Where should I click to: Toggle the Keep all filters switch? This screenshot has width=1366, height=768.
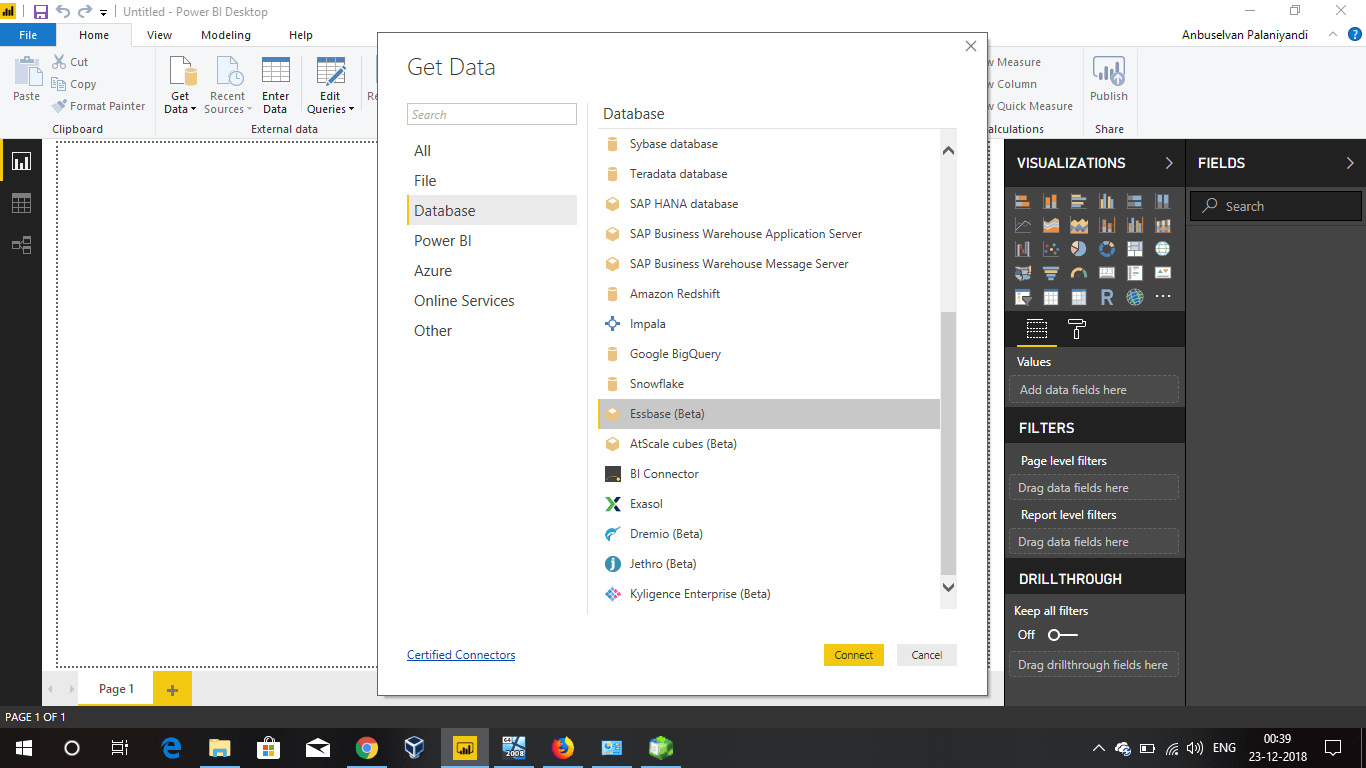1063,635
